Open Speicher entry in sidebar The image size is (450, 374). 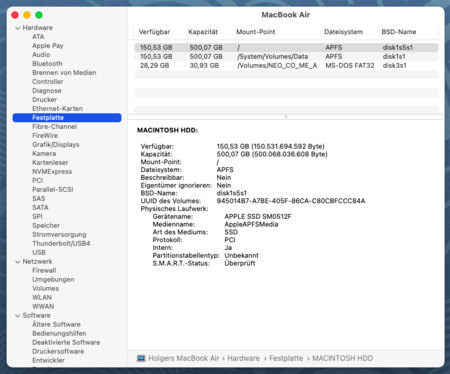(x=46, y=226)
